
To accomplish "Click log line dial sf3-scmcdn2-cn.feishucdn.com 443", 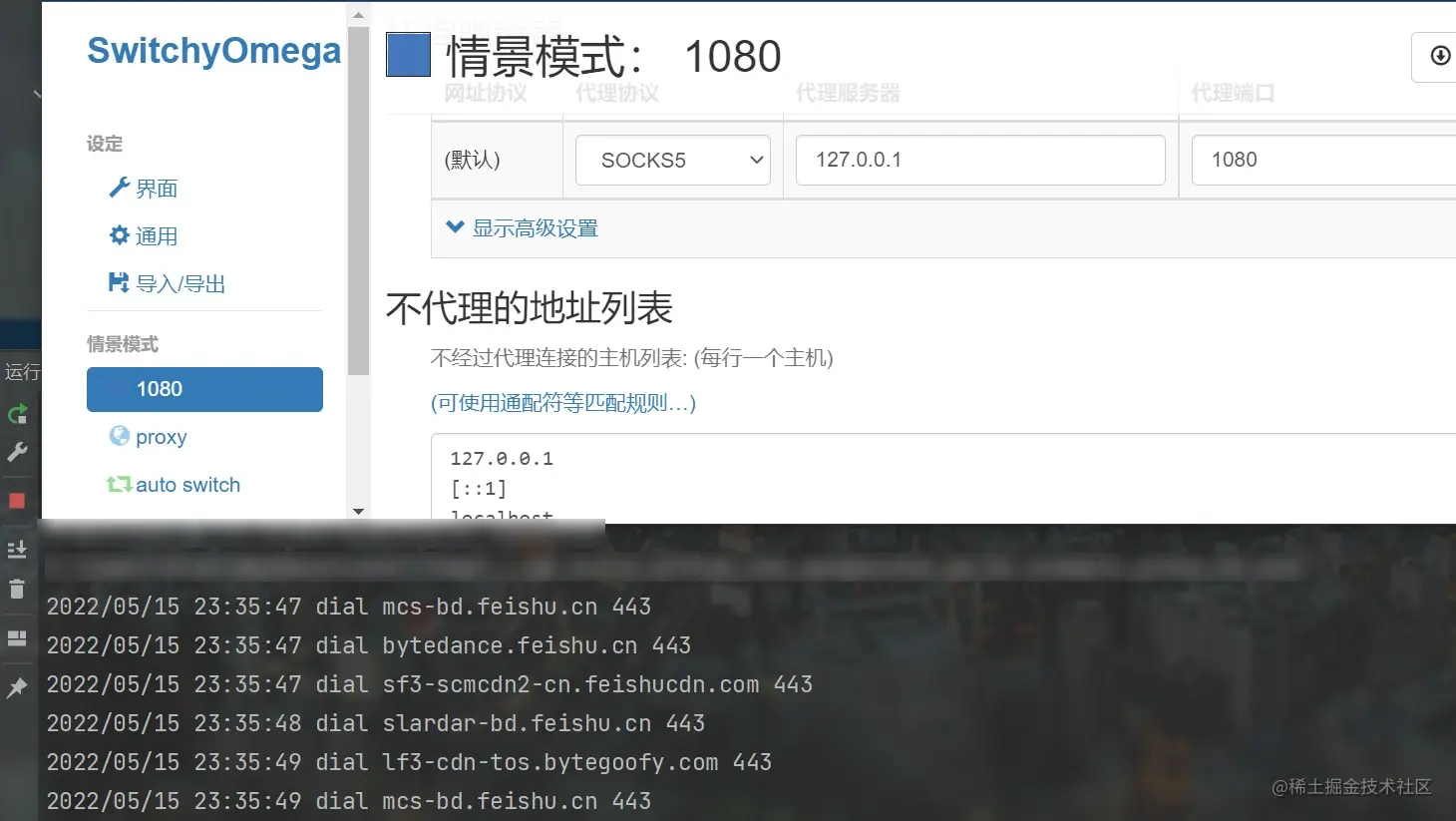I will point(430,684).
